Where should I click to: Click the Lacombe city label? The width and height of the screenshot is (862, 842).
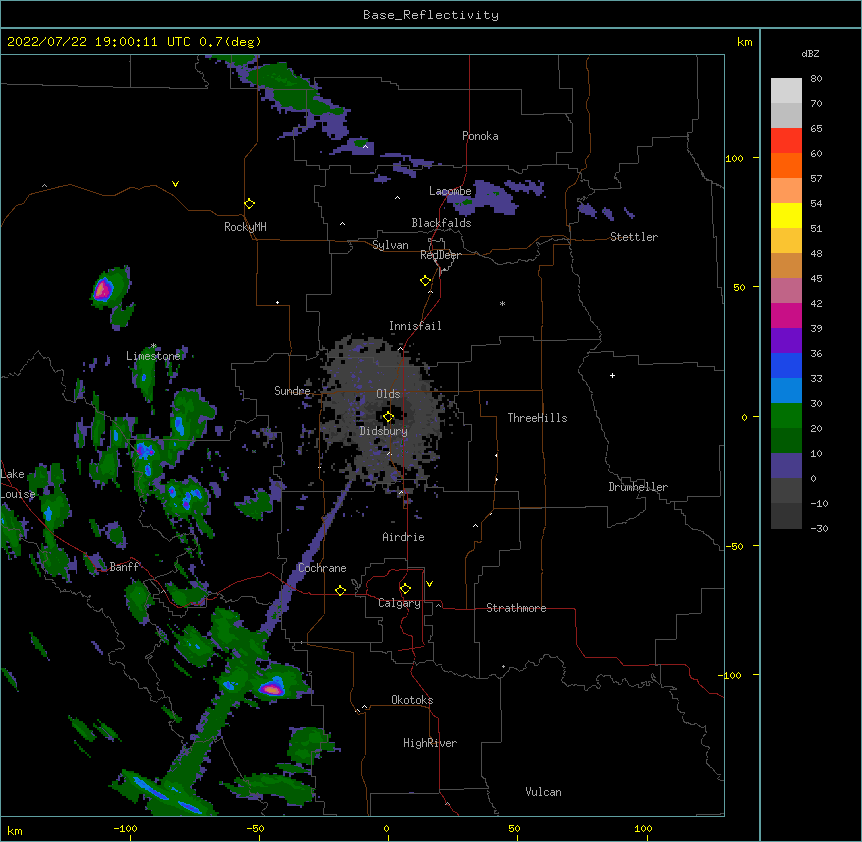(x=450, y=191)
